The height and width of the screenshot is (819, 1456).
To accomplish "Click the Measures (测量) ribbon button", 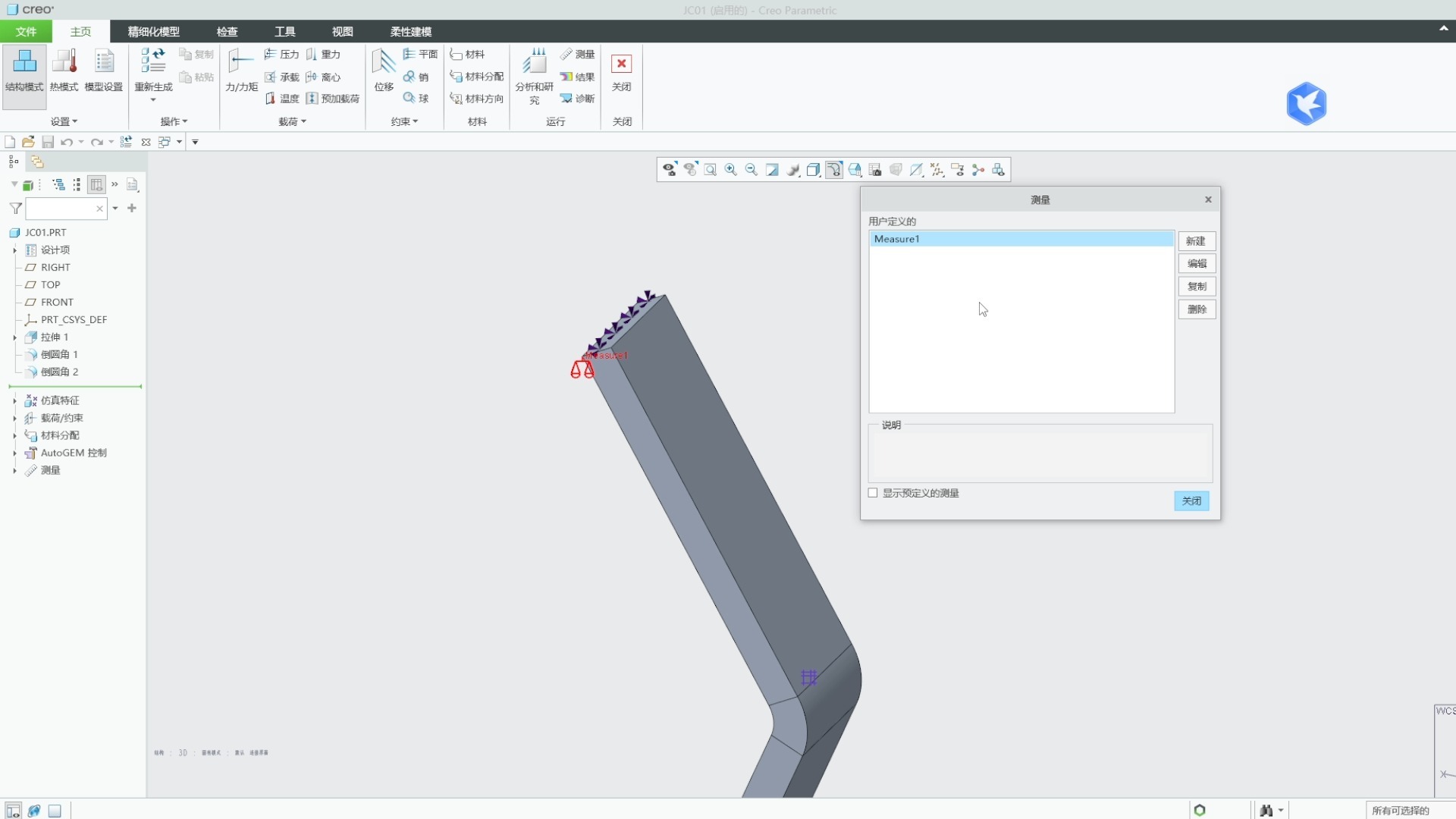I will pos(578,55).
